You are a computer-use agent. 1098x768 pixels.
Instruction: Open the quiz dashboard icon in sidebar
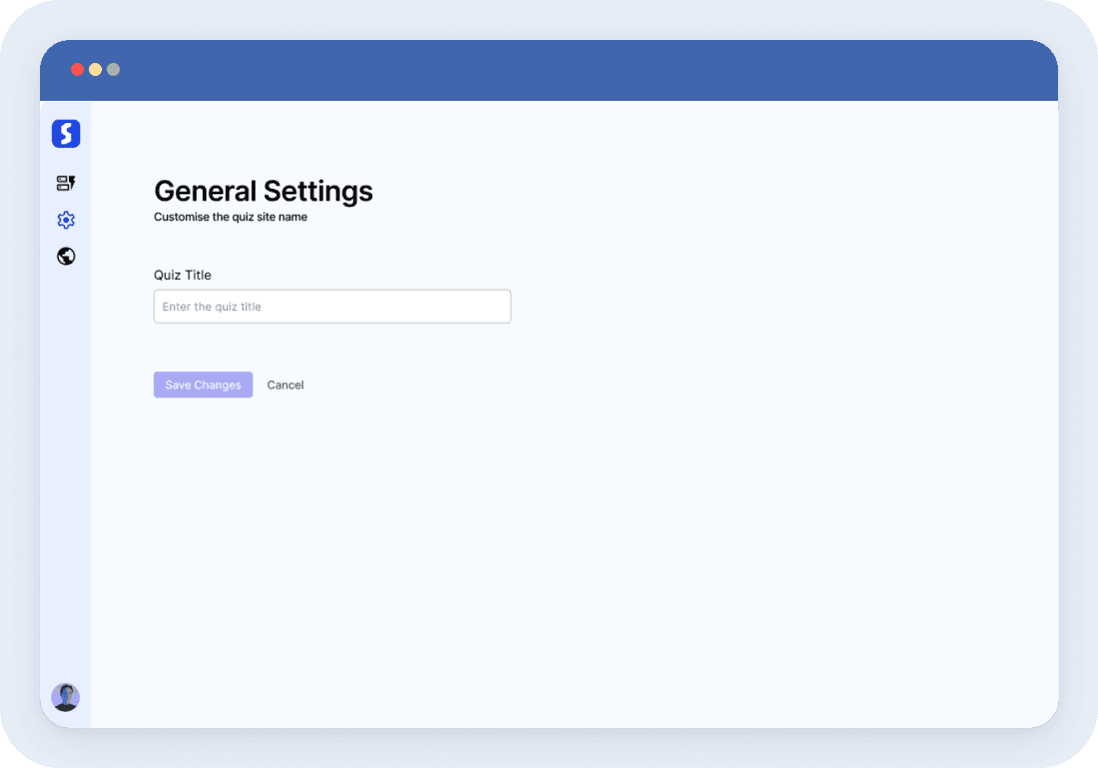click(66, 183)
